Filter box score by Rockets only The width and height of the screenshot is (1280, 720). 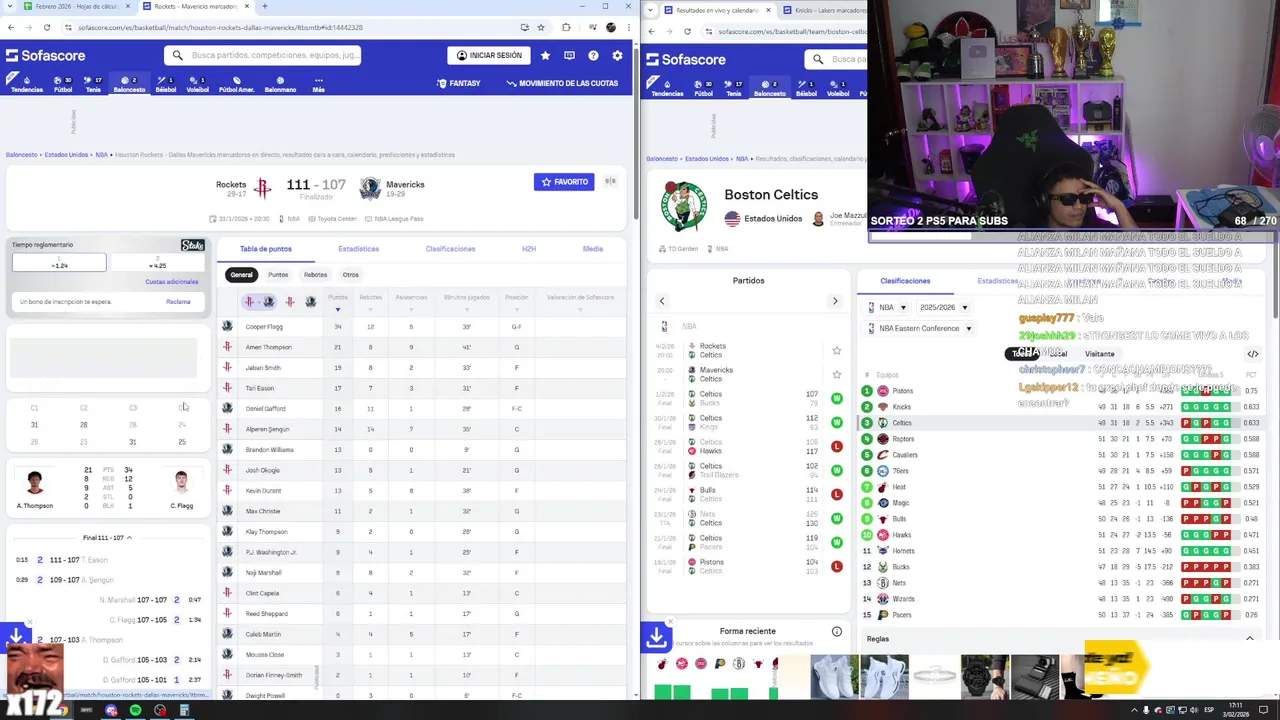click(x=289, y=301)
